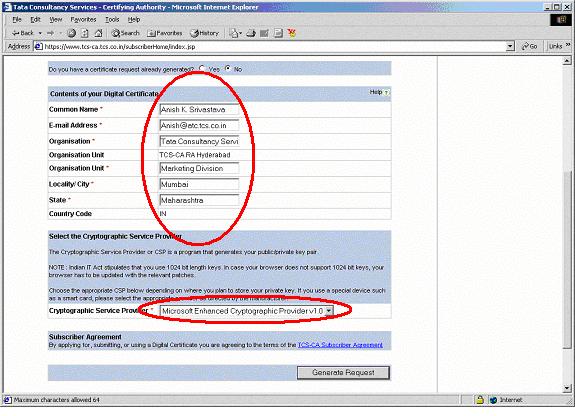Open the View menu
Screen dimensions: 575x416
56,19
